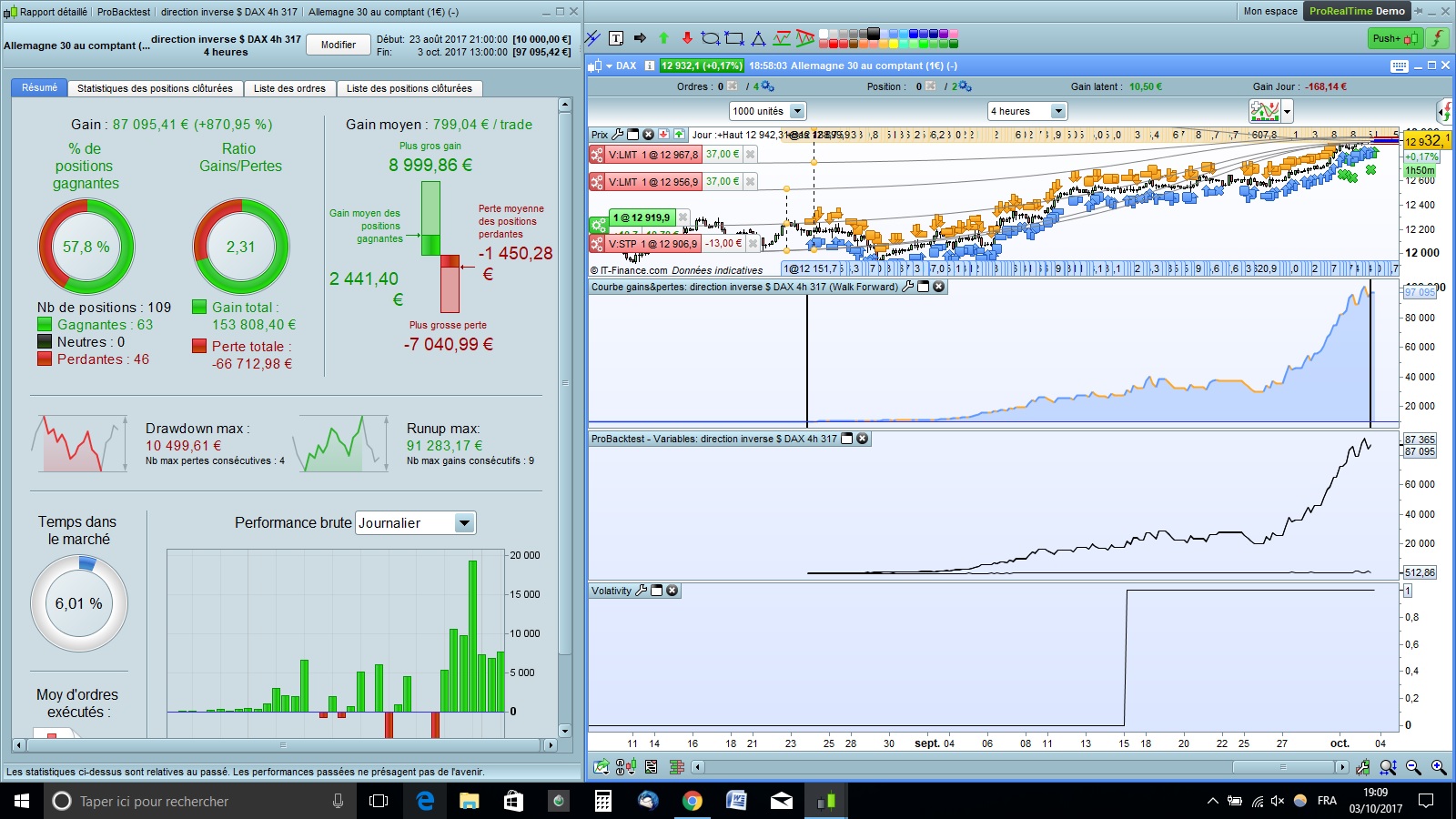
Task: Expand chart style dropdown arrow
Action: [x=1287, y=112]
